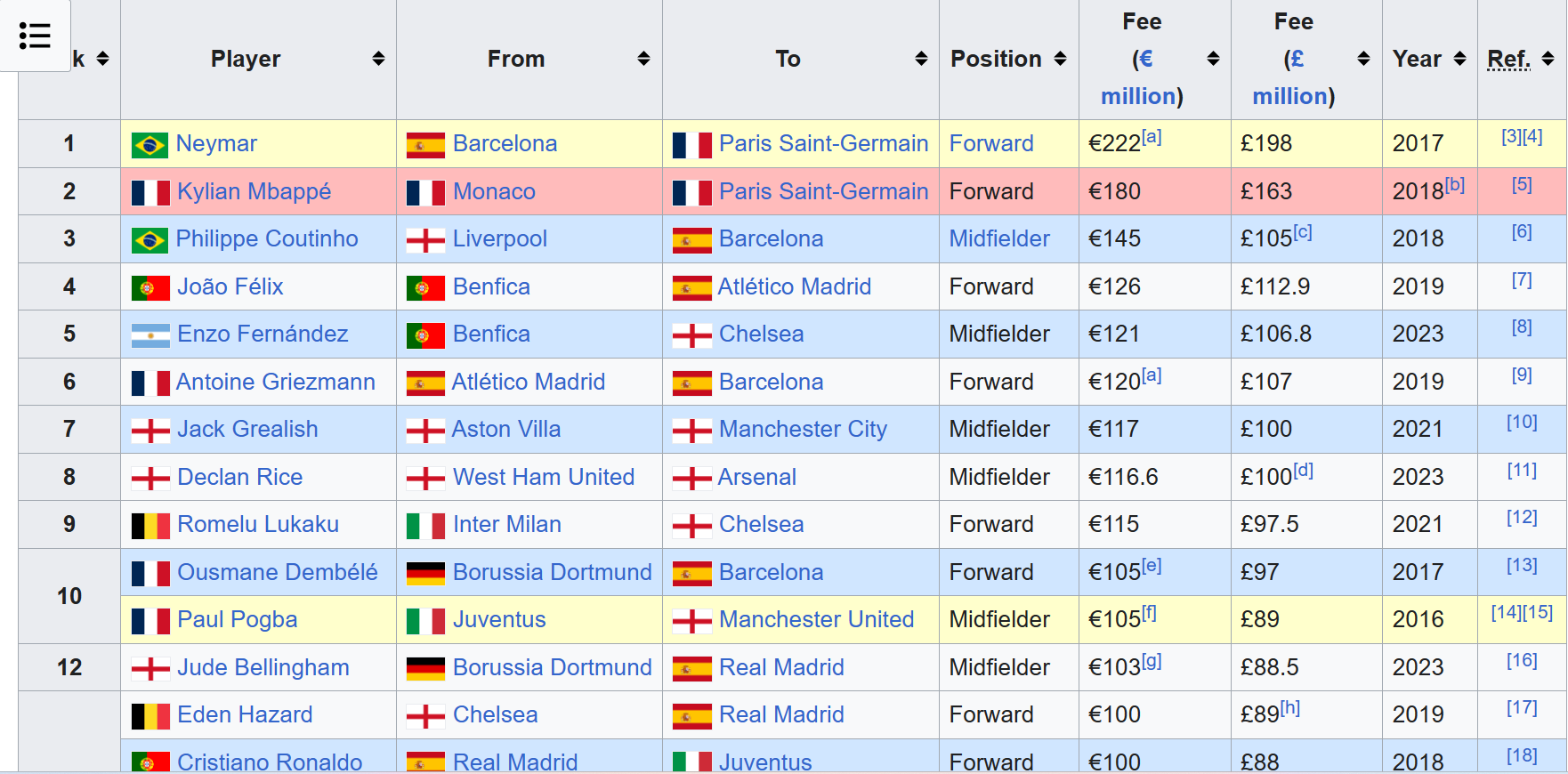Click the Belgium flag beside Romelu Lukaku

(150, 526)
